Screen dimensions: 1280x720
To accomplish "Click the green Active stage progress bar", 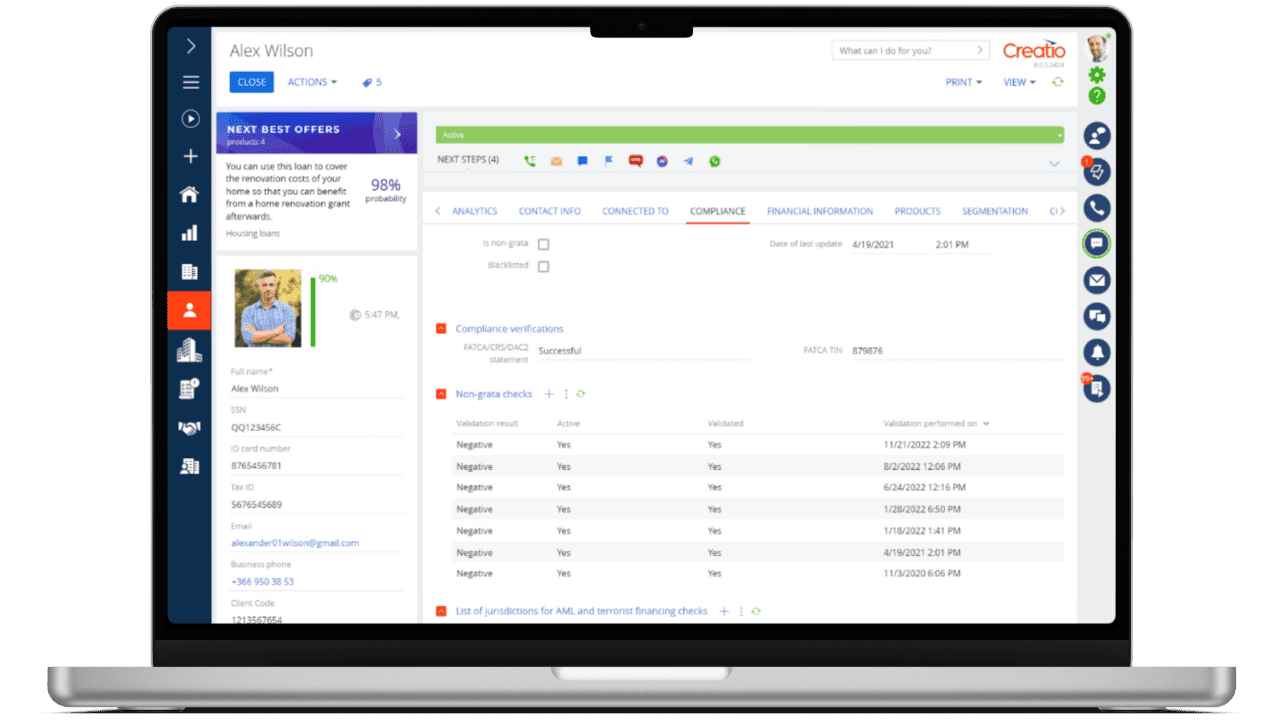I will tap(748, 135).
